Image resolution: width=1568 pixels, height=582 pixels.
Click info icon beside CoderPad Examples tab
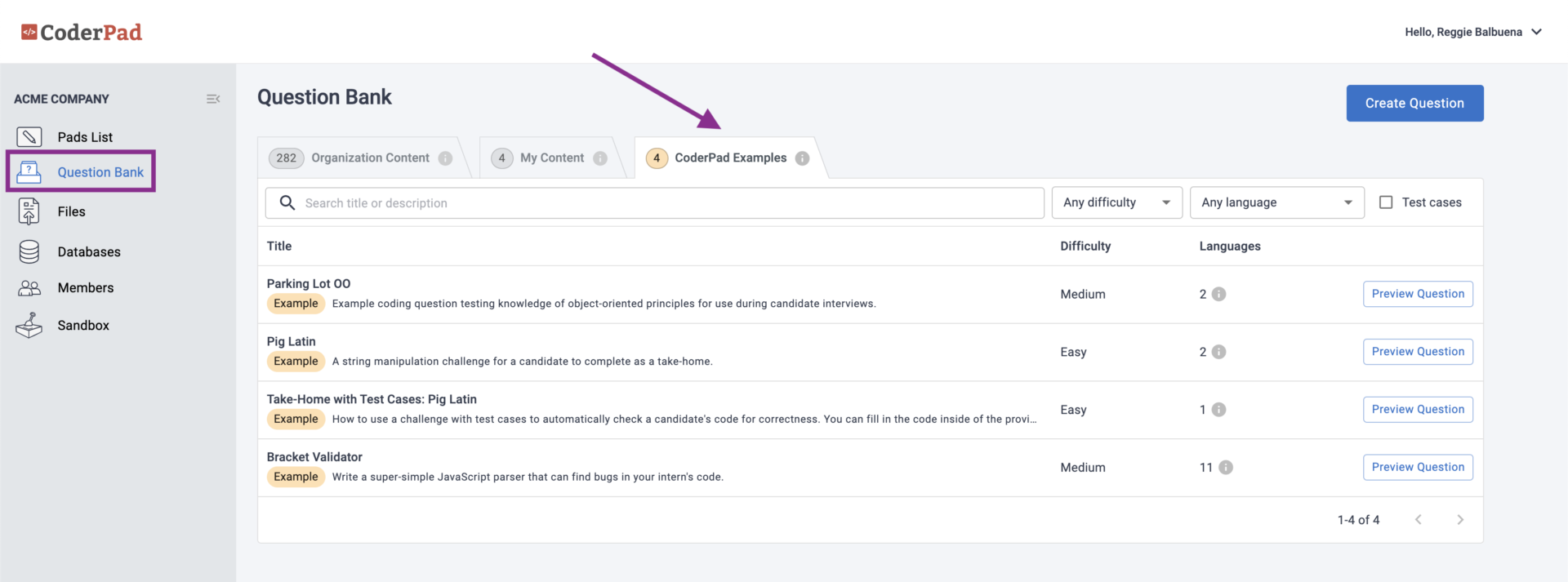tap(802, 158)
